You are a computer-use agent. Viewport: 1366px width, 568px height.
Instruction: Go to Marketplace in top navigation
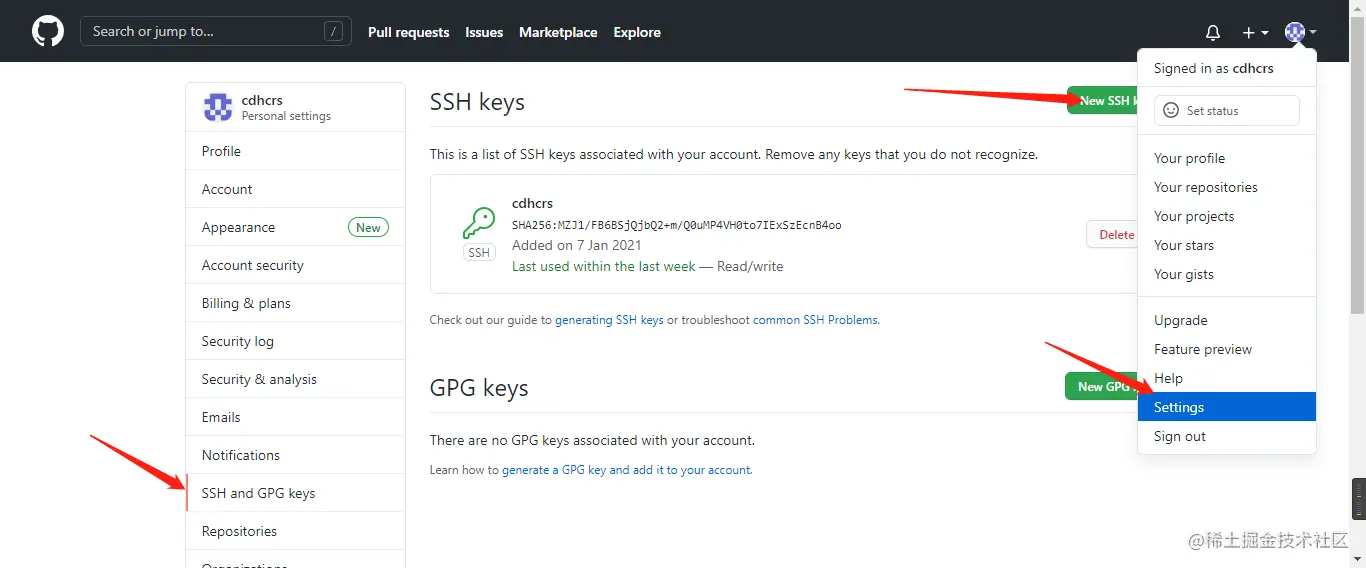click(x=558, y=32)
